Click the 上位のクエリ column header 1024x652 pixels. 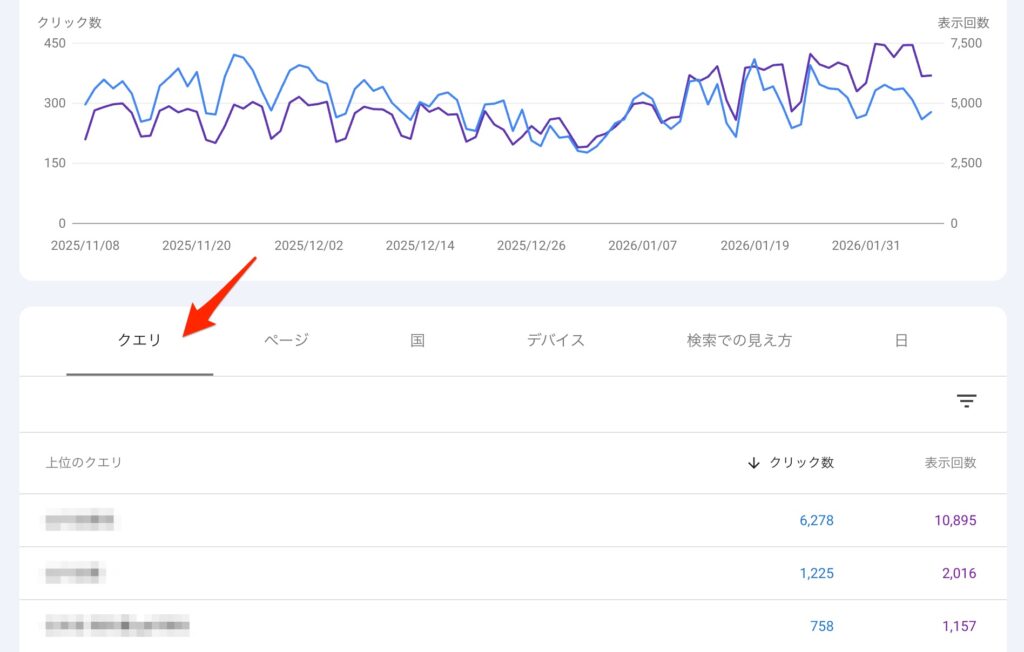84,463
